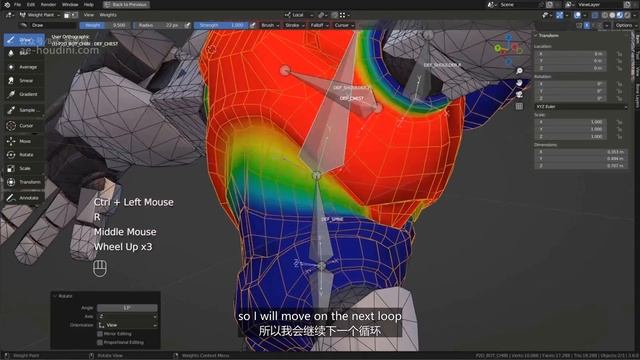Enable Proportional Editing checkbox

point(100,342)
